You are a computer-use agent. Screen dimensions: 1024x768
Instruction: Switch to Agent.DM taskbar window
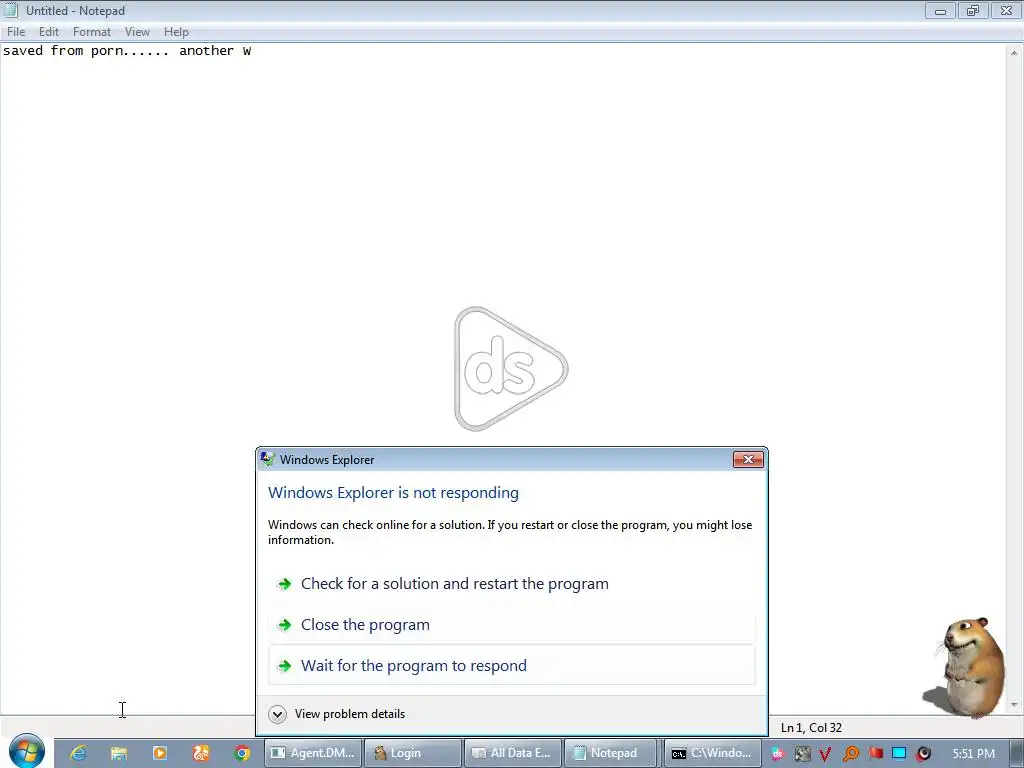click(x=313, y=753)
